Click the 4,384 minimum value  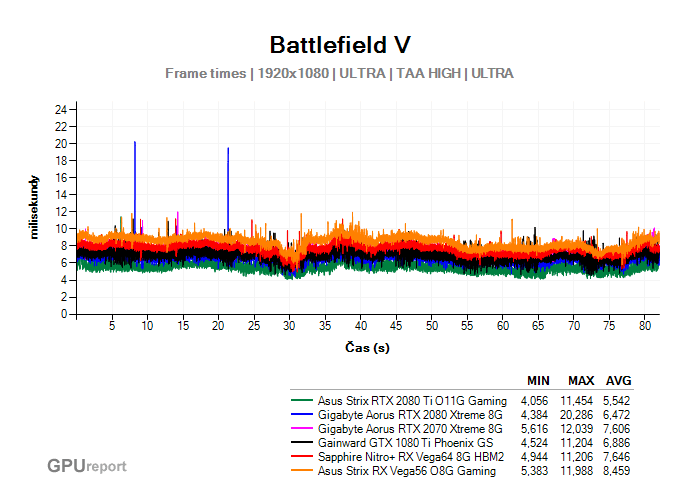tap(534, 415)
